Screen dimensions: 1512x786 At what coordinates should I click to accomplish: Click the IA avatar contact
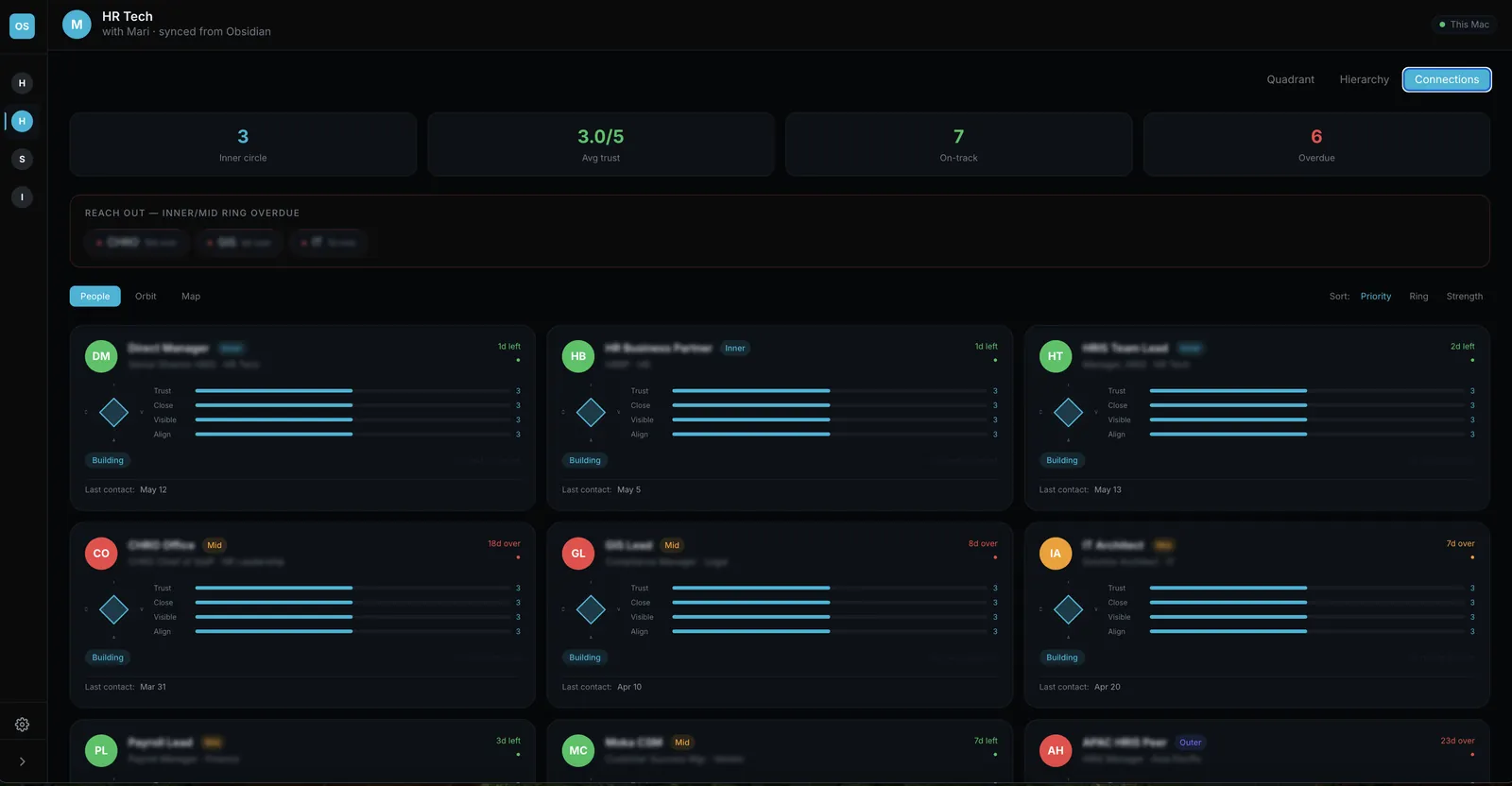pos(1056,554)
